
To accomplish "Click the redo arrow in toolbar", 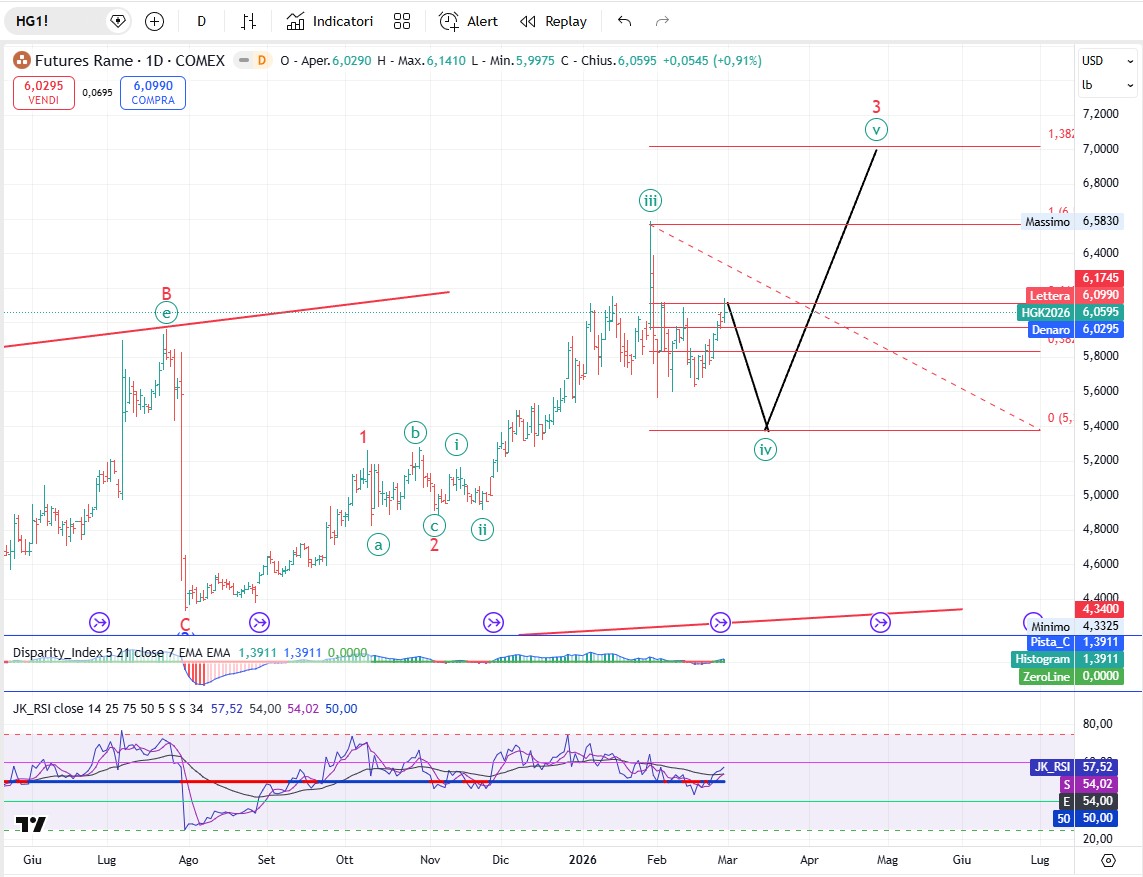I will coord(661,21).
